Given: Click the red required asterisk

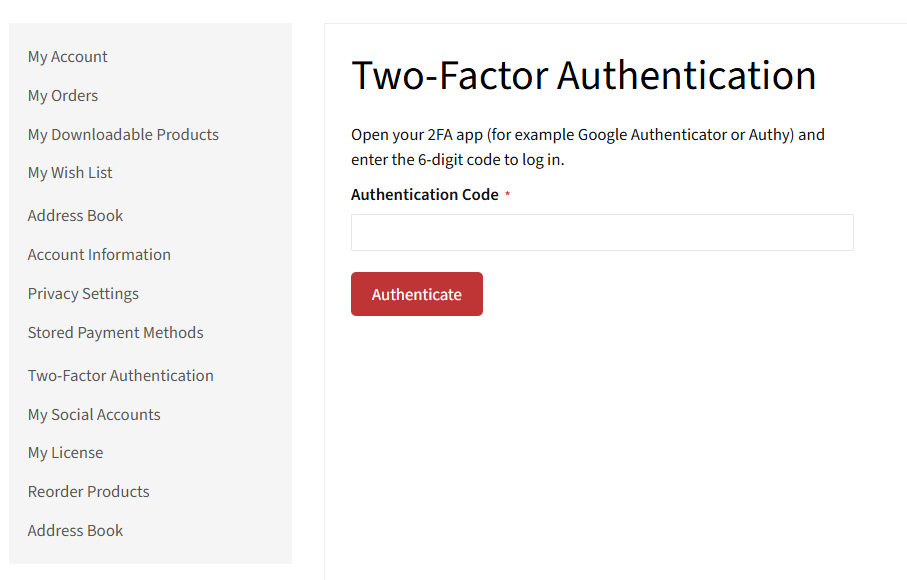Looking at the screenshot, I should coord(507,195).
